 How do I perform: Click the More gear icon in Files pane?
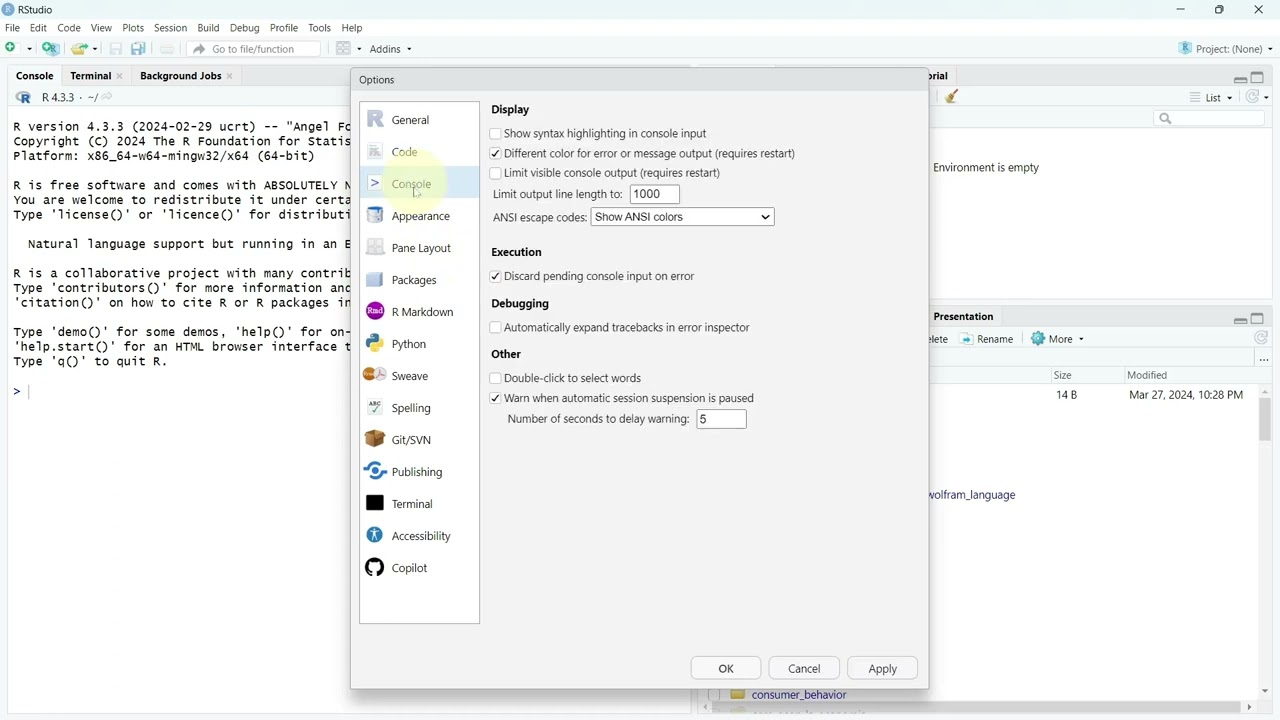point(1039,339)
